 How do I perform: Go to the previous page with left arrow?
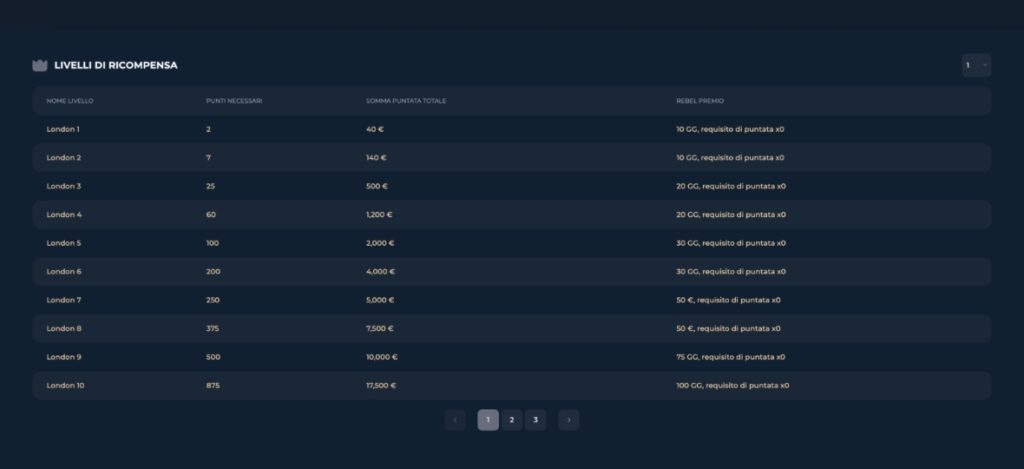tap(455, 420)
